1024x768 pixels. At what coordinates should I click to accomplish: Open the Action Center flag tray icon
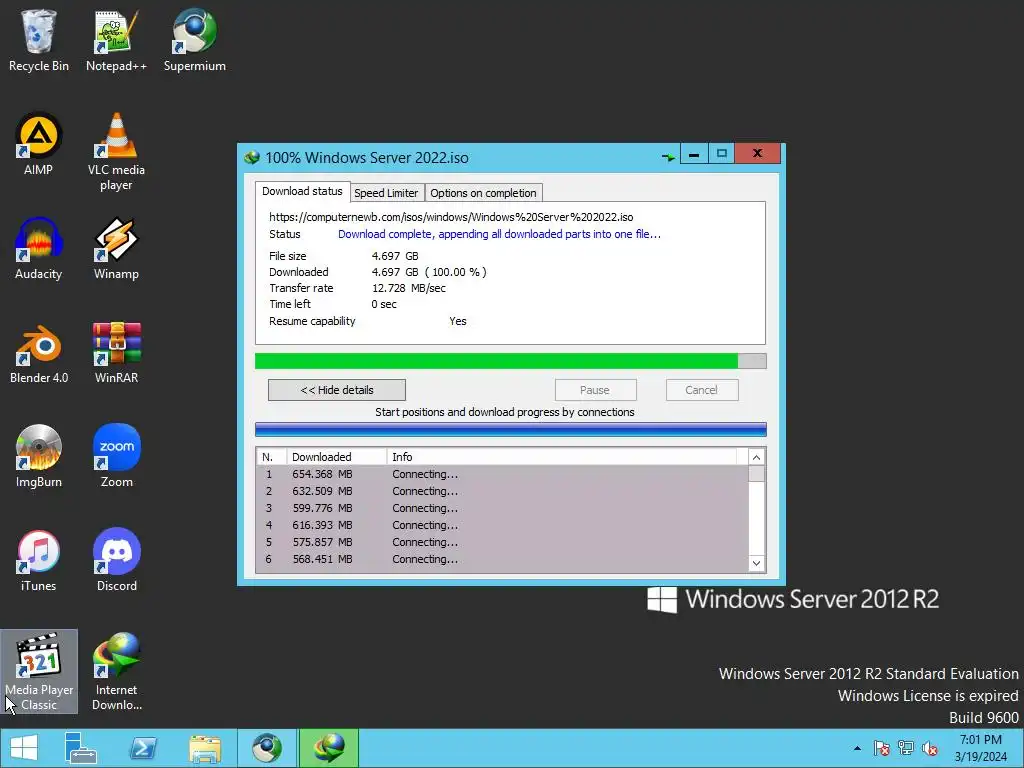[882, 748]
